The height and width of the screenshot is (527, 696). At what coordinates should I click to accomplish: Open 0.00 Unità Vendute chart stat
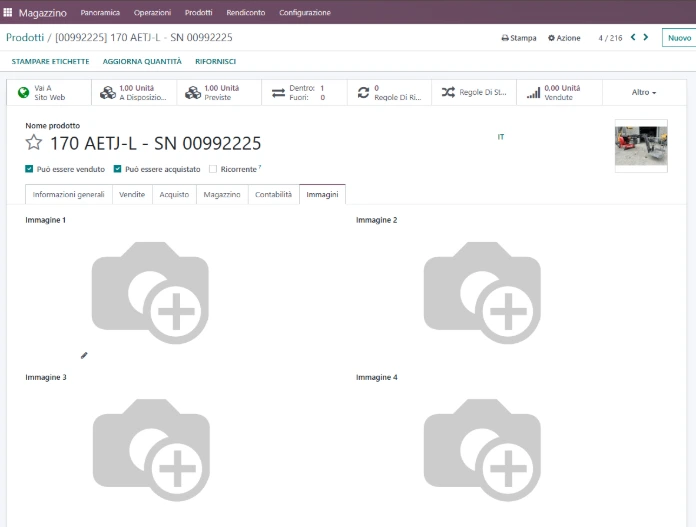(x=559, y=92)
